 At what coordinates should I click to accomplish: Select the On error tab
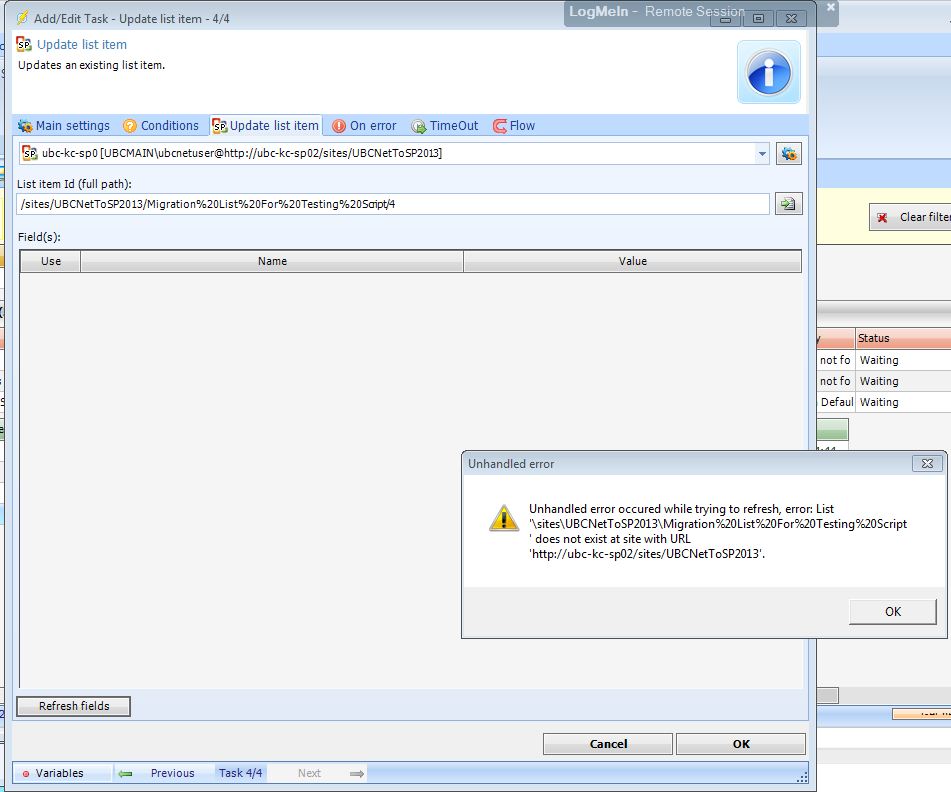(x=364, y=126)
